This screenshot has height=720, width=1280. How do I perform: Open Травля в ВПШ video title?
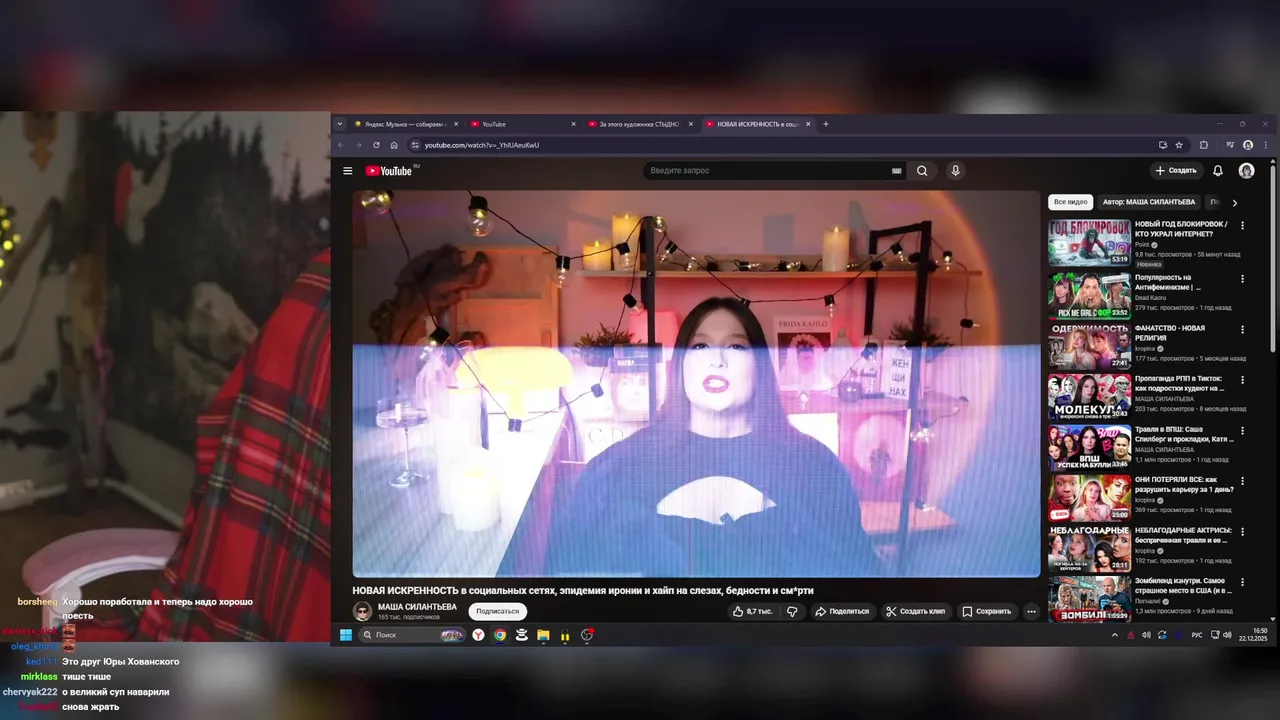[x=1184, y=433]
